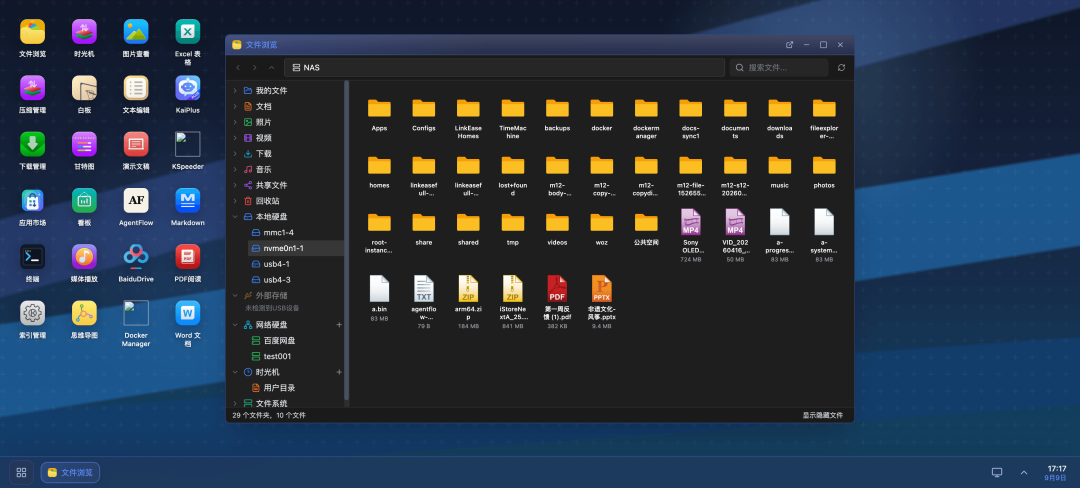Select the music folder
Screen dimensions: 1080x488
pos(780,172)
